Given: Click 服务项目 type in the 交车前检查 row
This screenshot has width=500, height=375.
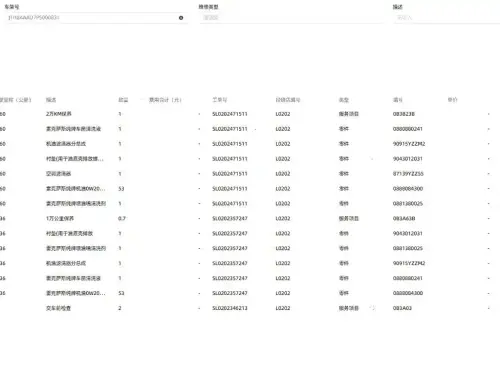Looking at the screenshot, I should 349,308.
